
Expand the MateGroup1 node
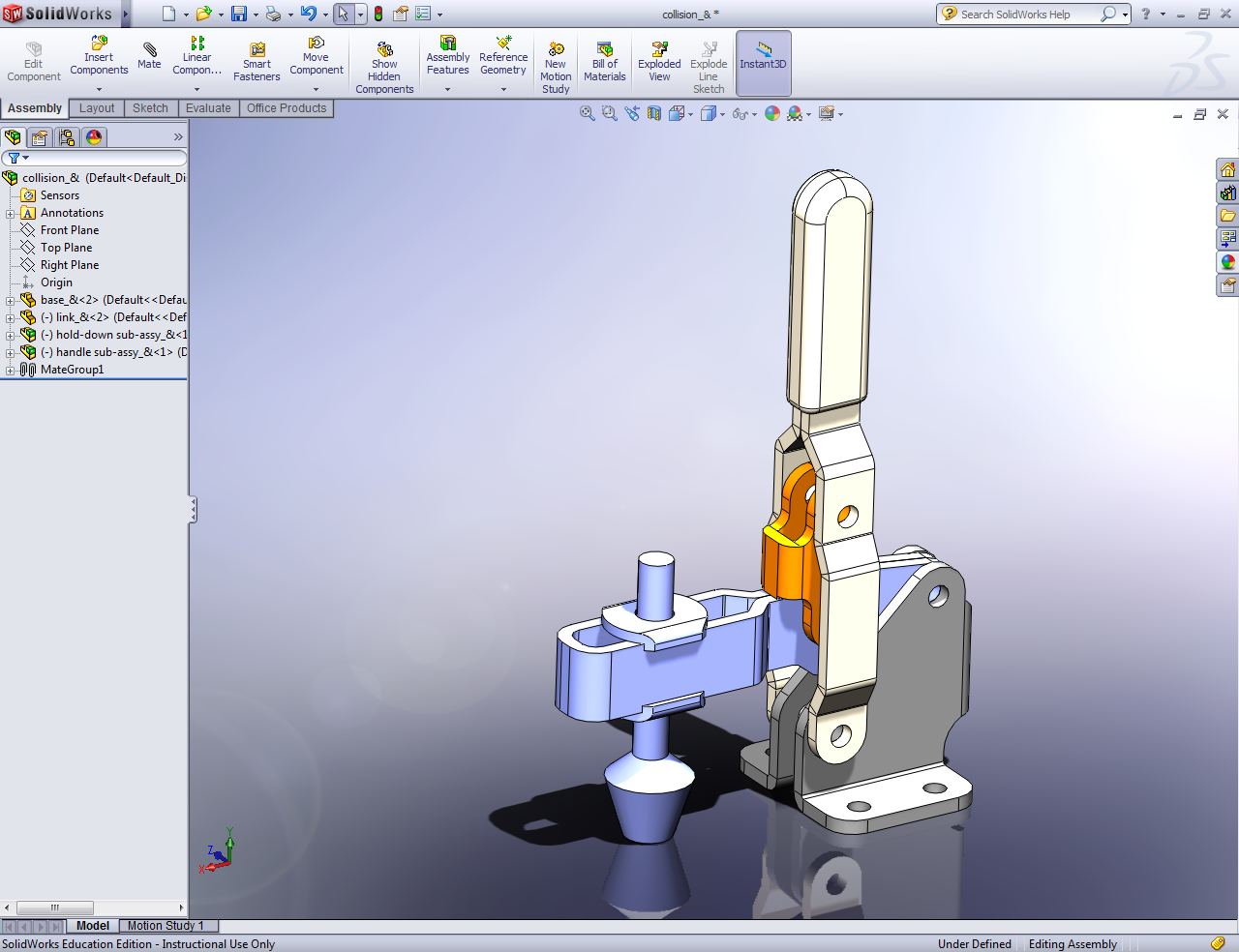tap(10, 371)
